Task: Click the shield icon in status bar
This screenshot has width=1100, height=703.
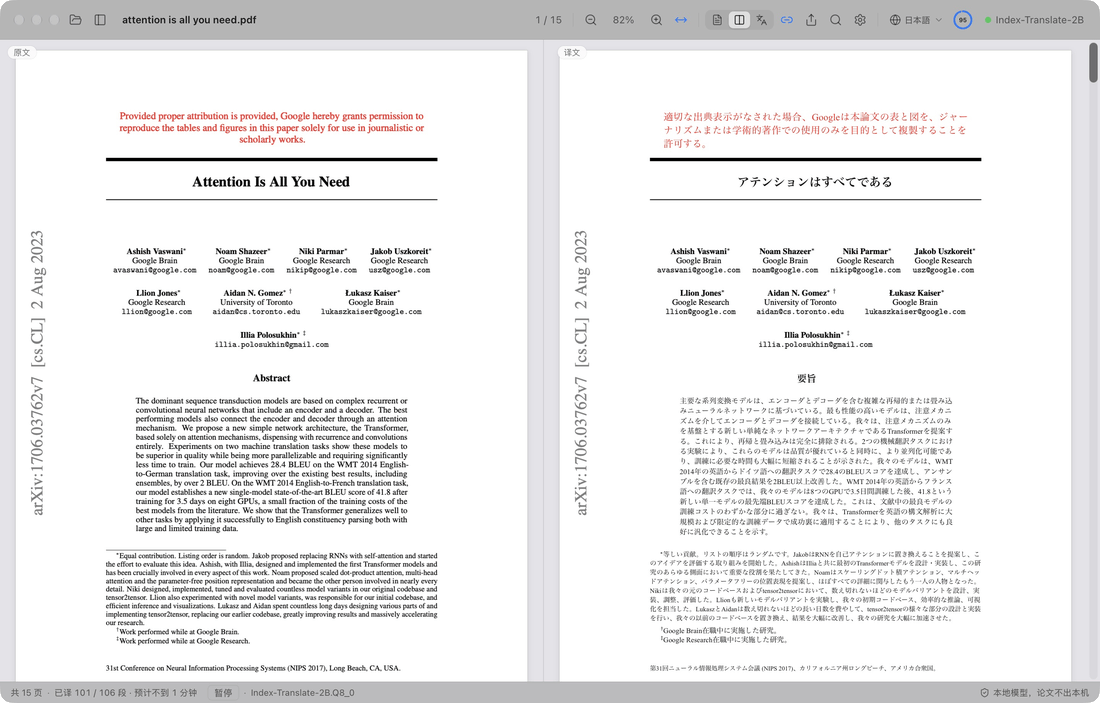Action: tap(984, 692)
